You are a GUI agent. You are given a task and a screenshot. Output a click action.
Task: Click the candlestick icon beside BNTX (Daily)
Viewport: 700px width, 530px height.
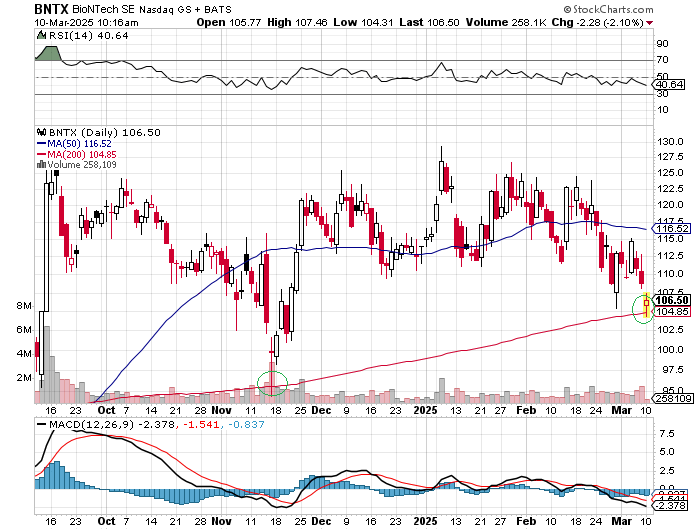[x=42, y=132]
